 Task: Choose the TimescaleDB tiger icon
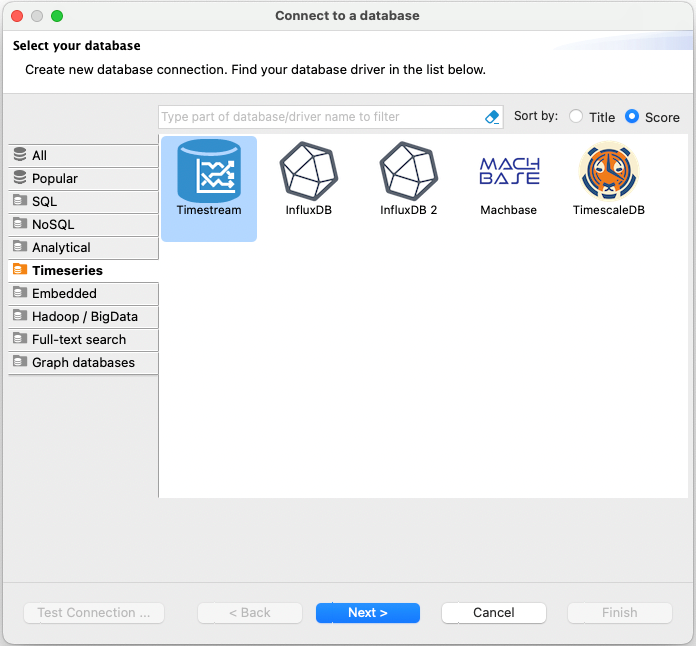[608, 171]
